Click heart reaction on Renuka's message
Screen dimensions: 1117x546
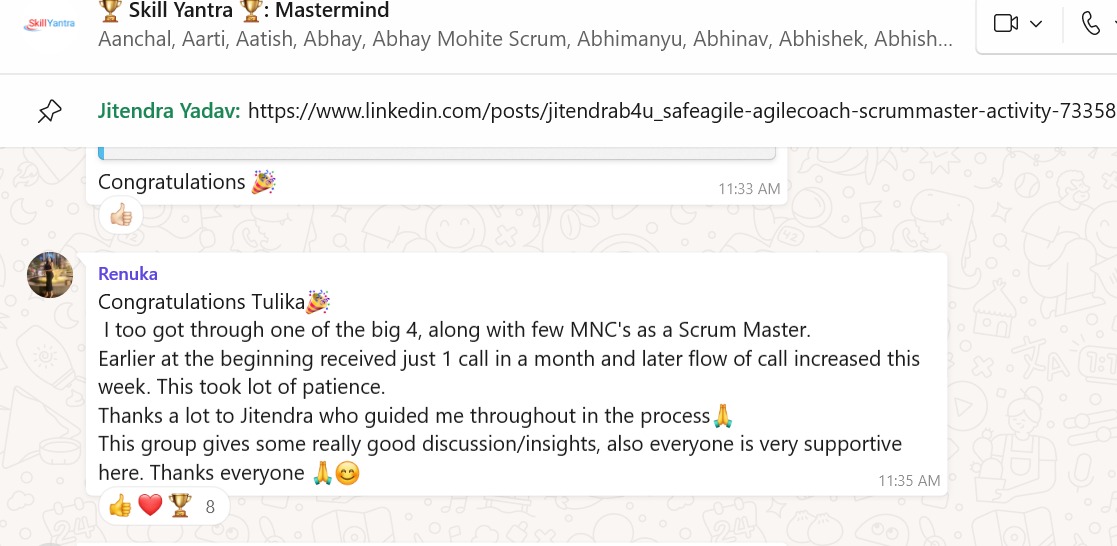[150, 506]
